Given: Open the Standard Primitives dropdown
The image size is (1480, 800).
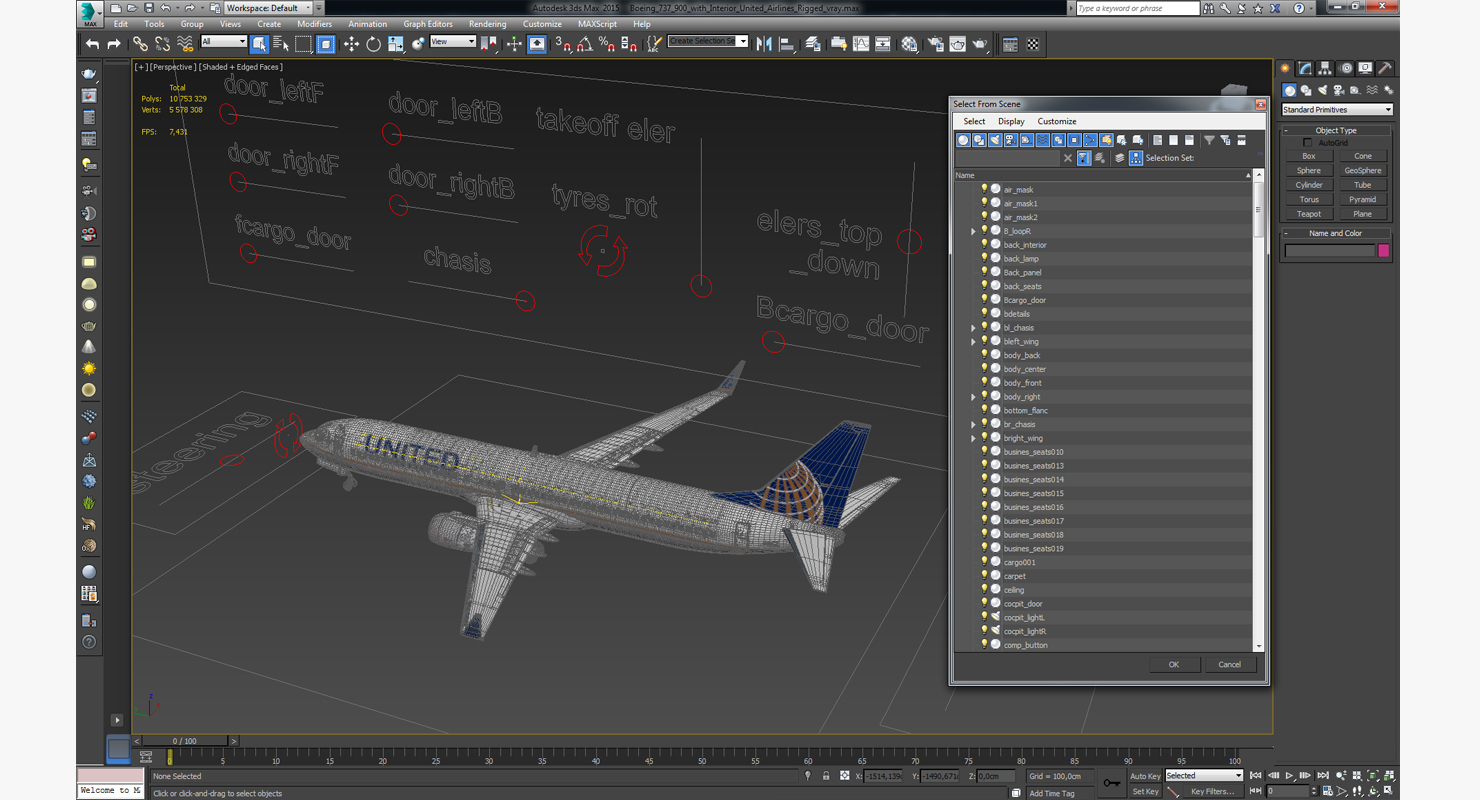Looking at the screenshot, I should tap(1337, 110).
